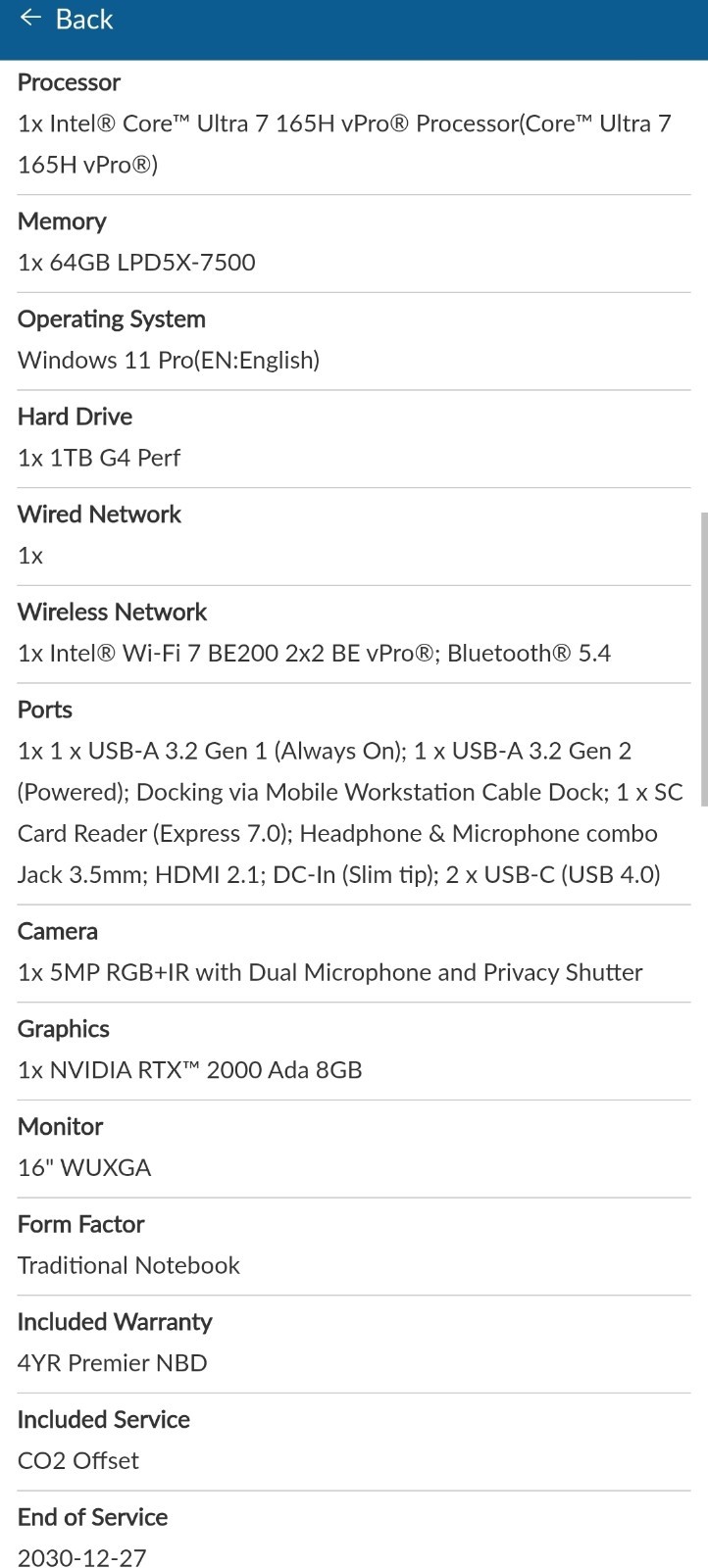
Task: Click the Ports section heading
Action: [x=45, y=710]
